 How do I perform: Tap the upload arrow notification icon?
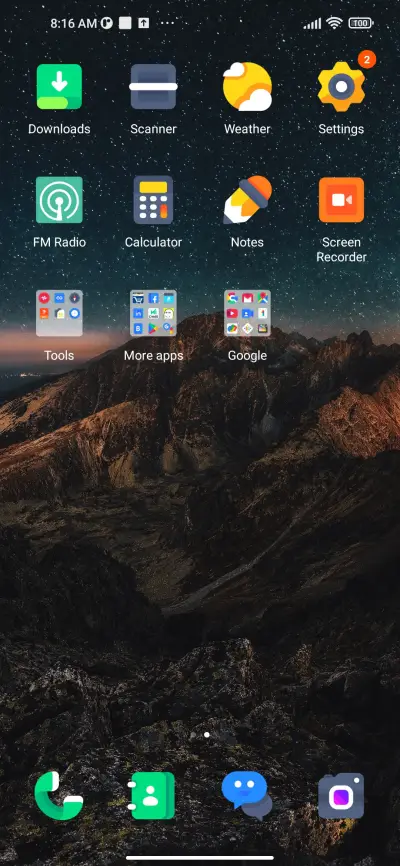pos(144,23)
